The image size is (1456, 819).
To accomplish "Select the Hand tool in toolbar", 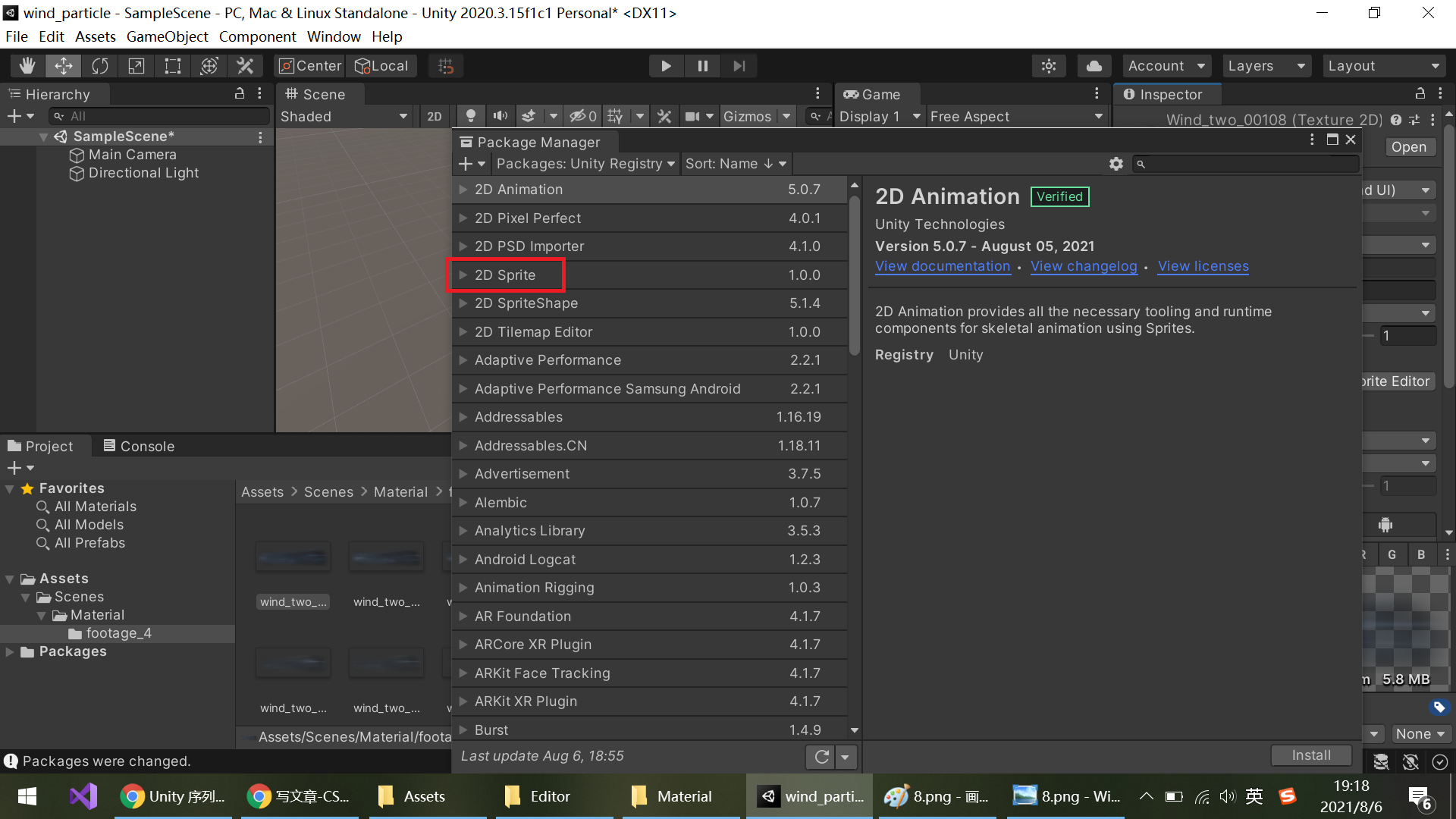I will (x=27, y=66).
